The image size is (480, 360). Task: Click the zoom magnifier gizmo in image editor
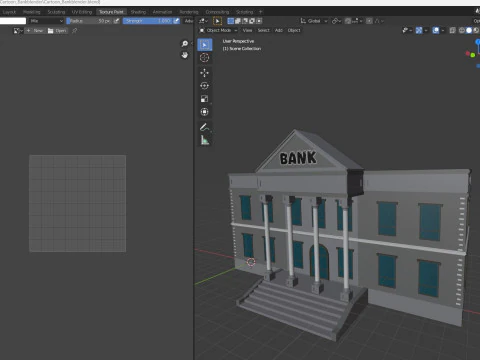(185, 44)
